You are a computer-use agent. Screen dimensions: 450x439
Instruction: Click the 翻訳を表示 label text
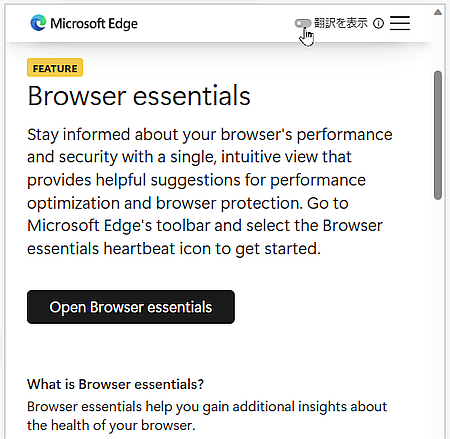341,23
